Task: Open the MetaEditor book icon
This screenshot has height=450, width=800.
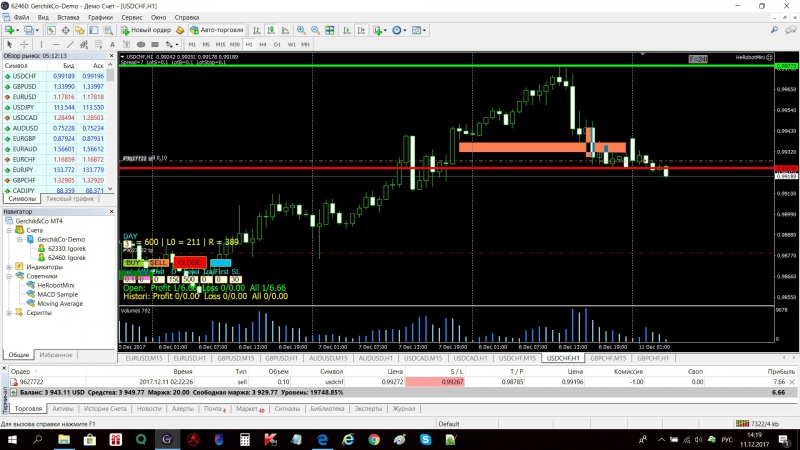Action: click(180, 30)
